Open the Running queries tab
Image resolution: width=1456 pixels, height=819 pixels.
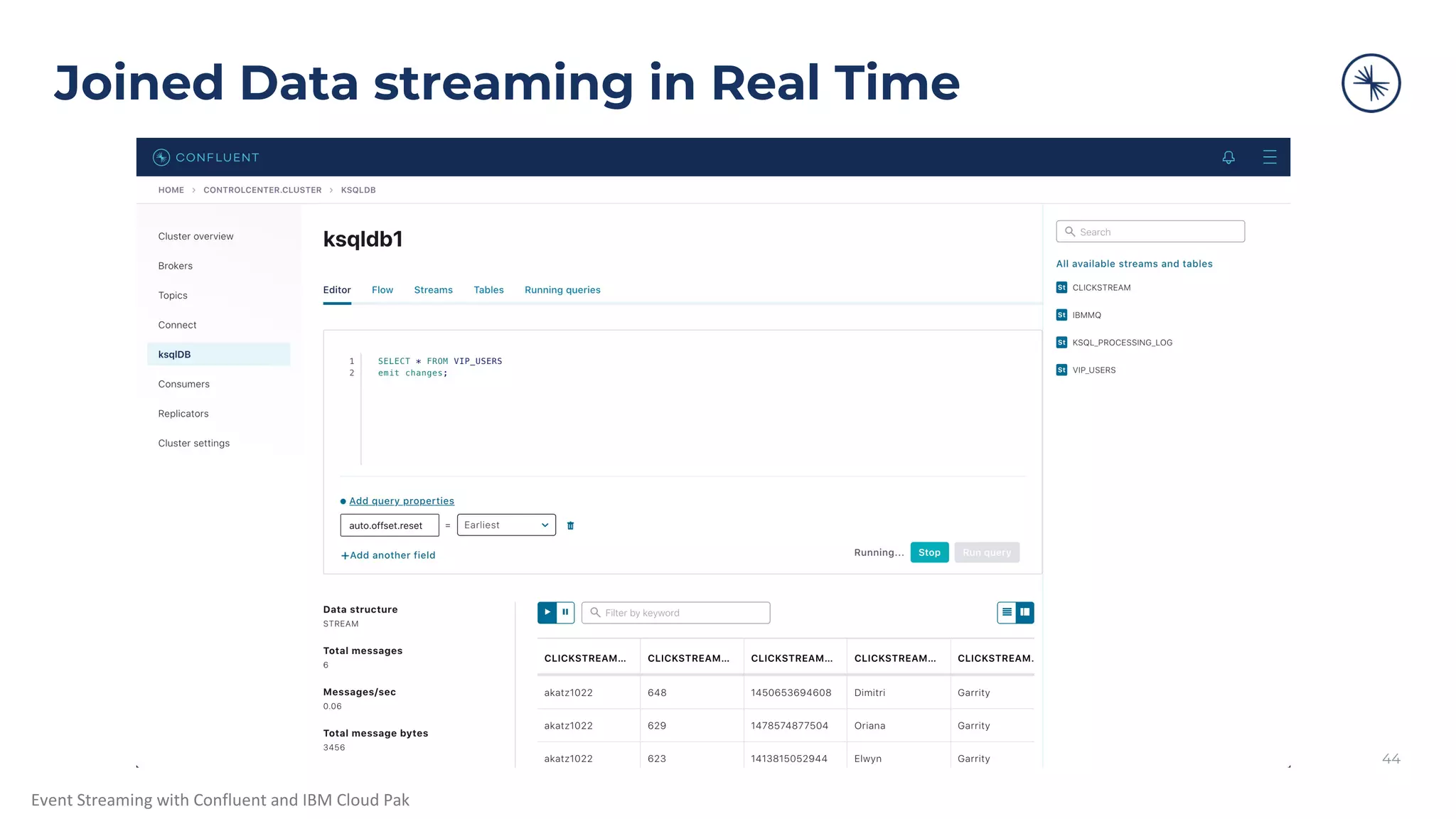562,290
